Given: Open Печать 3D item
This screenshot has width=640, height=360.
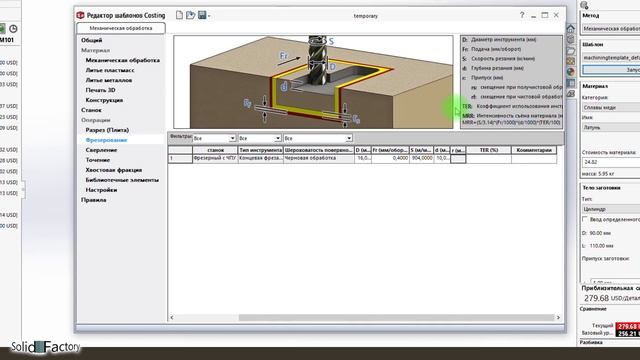Looking at the screenshot, I should click(x=100, y=90).
